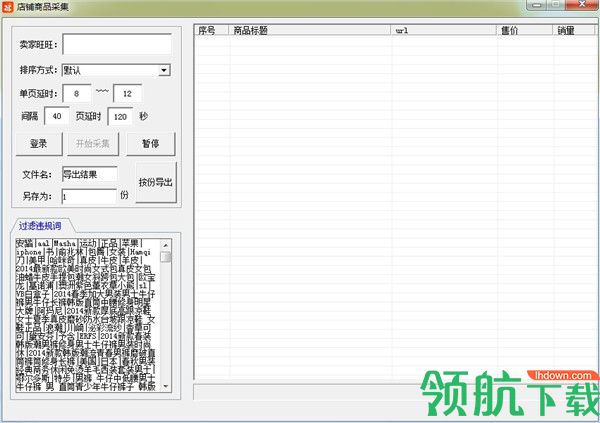Click the url column header
This screenshot has height=423, width=600.
point(443,30)
